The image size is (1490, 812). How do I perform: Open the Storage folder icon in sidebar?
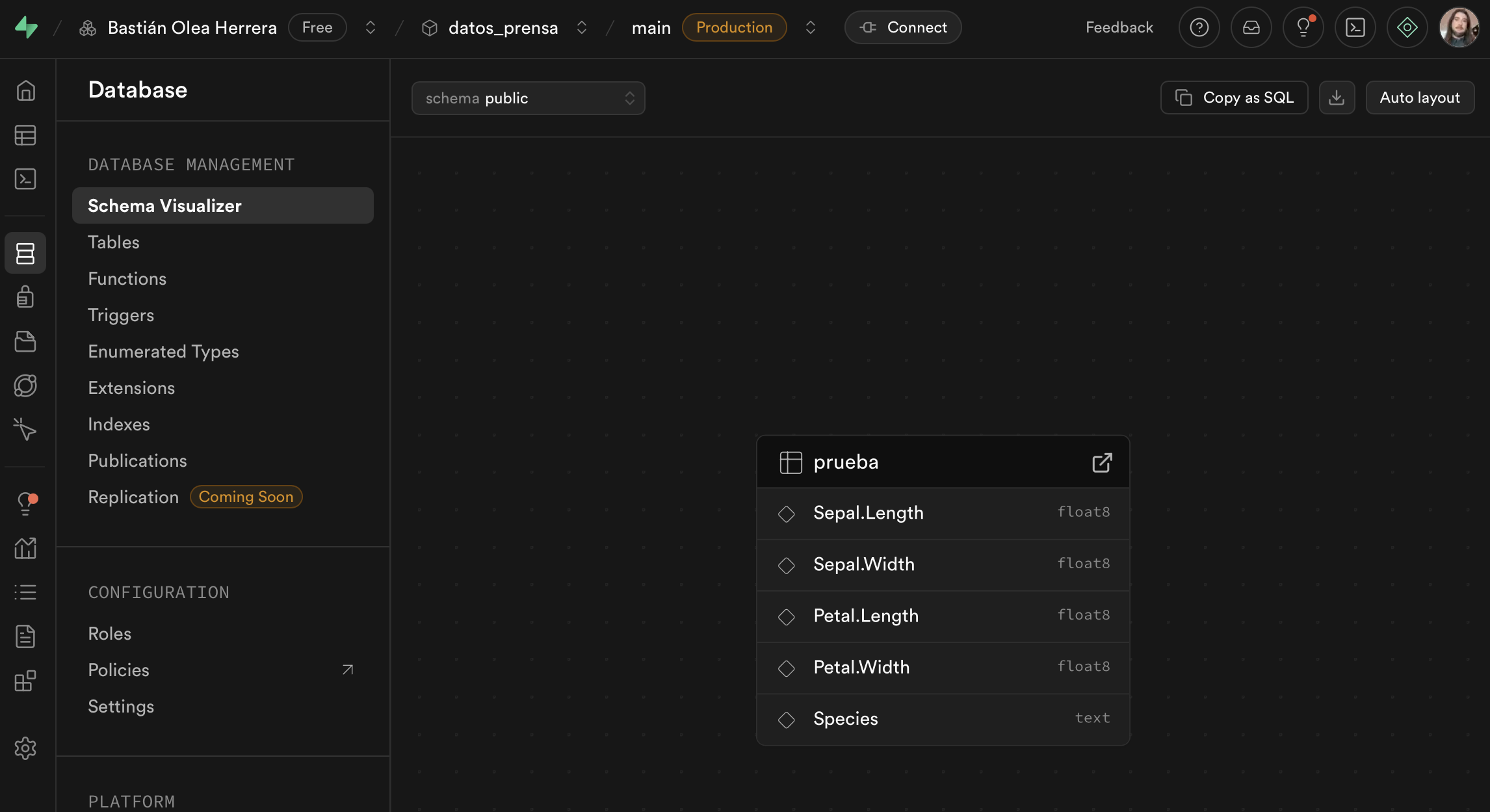click(x=25, y=341)
